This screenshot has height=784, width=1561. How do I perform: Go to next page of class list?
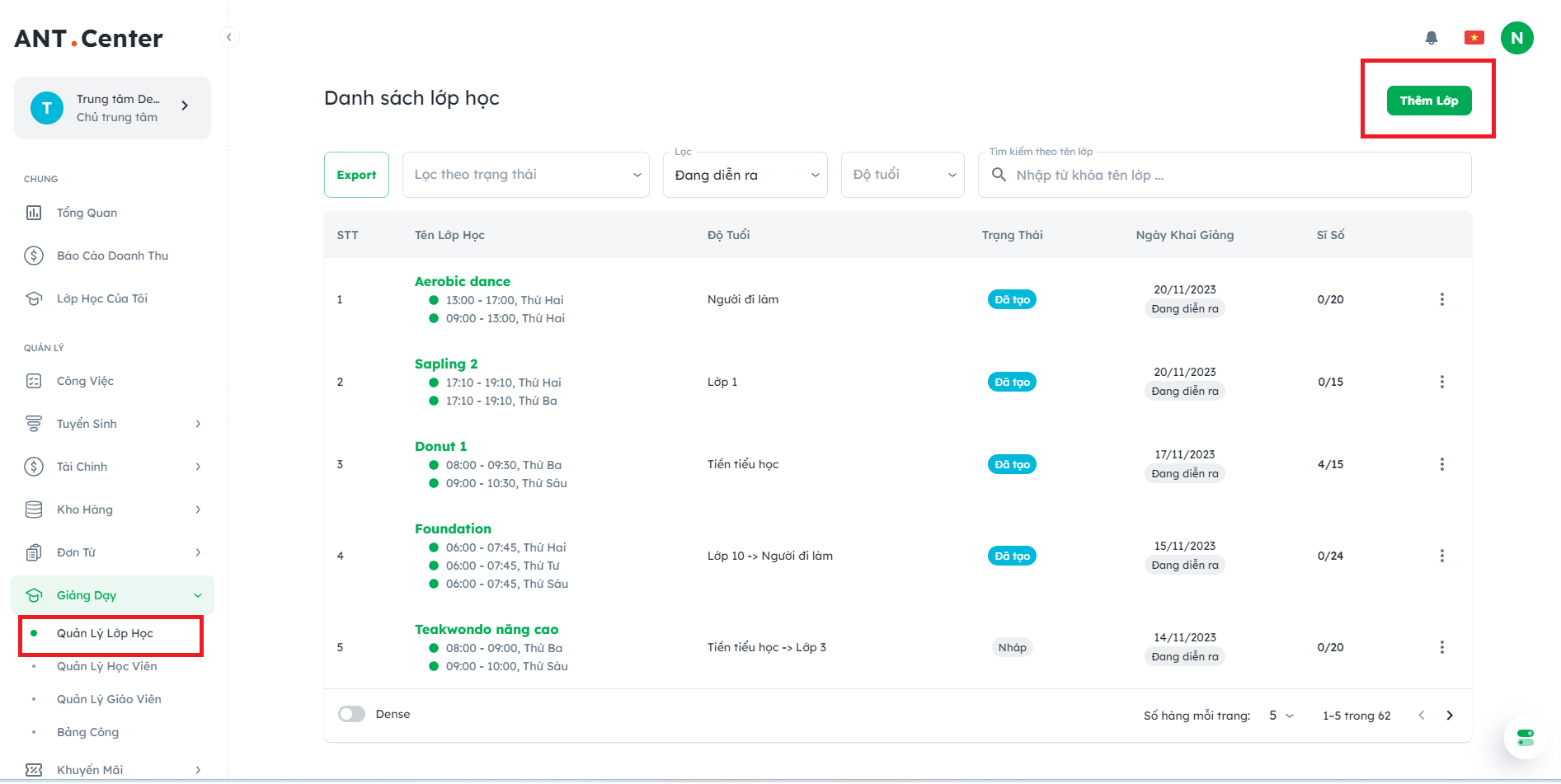point(1450,716)
